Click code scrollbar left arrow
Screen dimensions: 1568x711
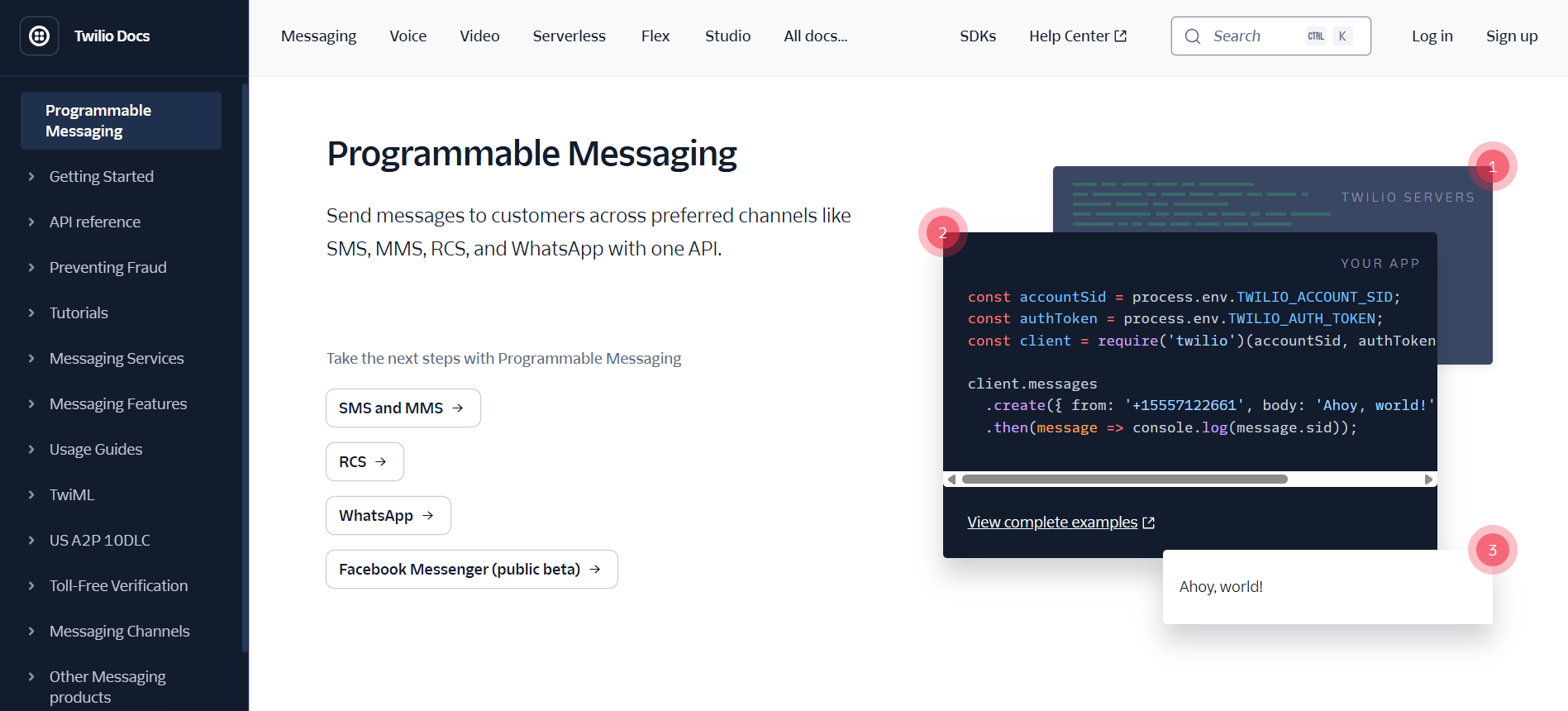pos(951,480)
